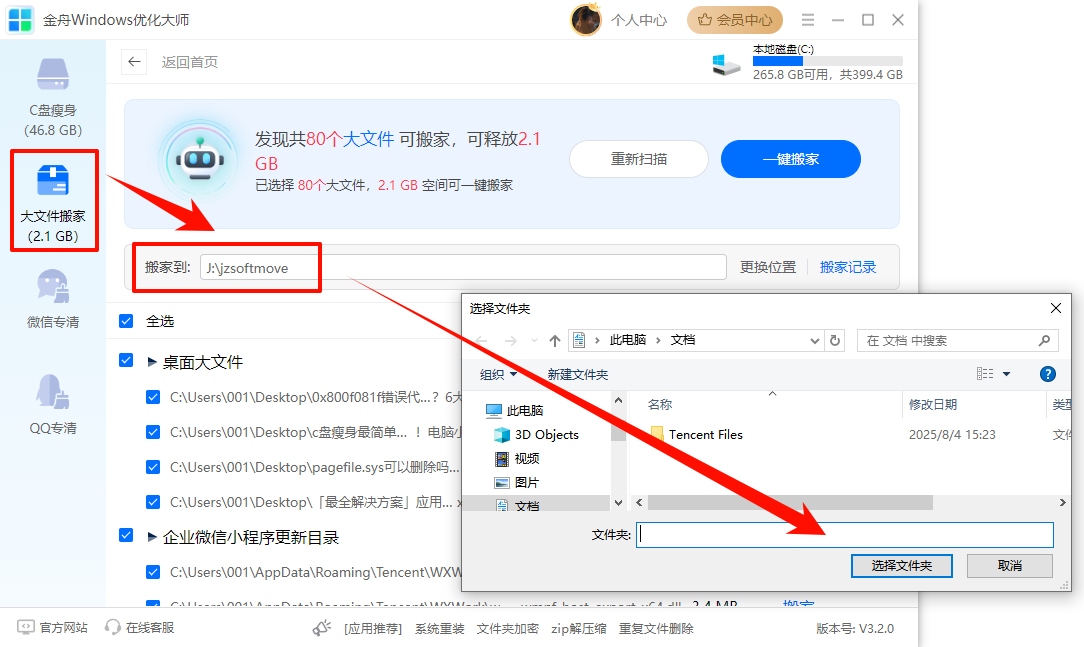This screenshot has width=1084, height=647.
Task: Open 个人中心
Action: (x=639, y=20)
